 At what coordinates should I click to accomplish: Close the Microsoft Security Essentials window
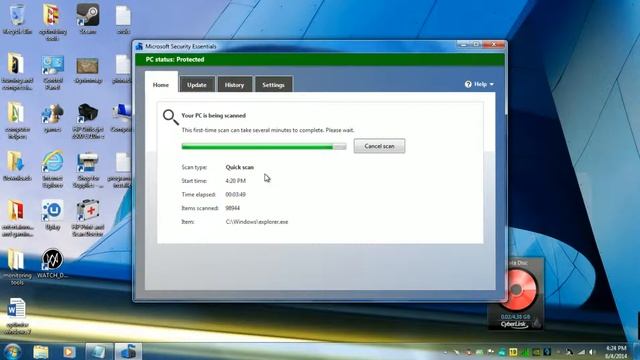[x=494, y=44]
